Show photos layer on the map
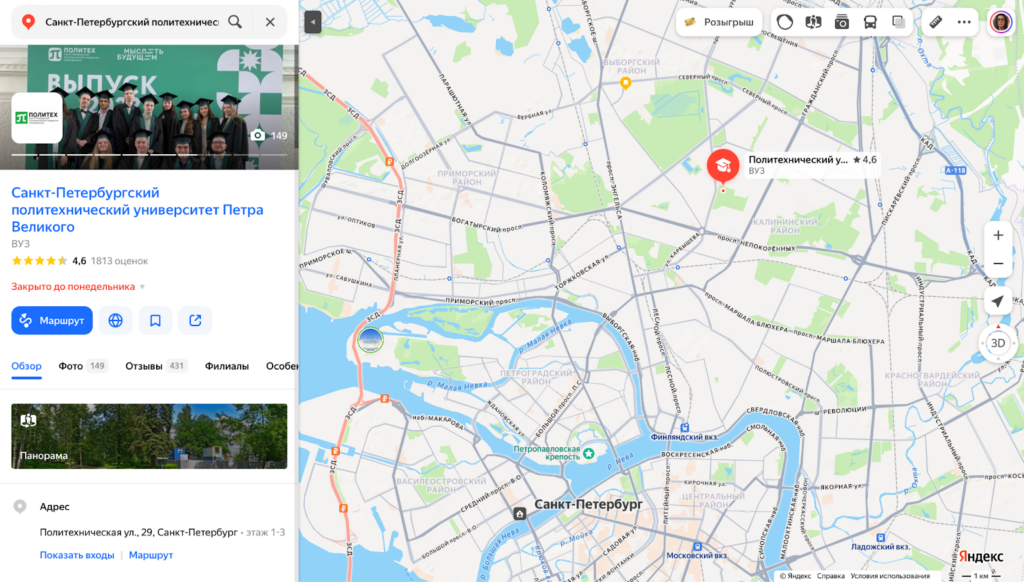The image size is (1024, 582). [x=842, y=22]
